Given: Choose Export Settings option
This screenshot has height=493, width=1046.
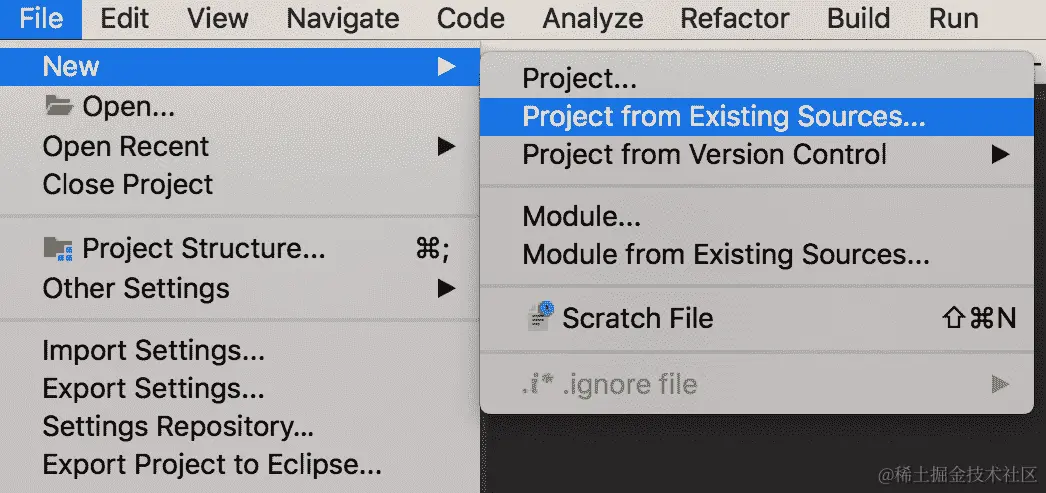Looking at the screenshot, I should 153,389.
